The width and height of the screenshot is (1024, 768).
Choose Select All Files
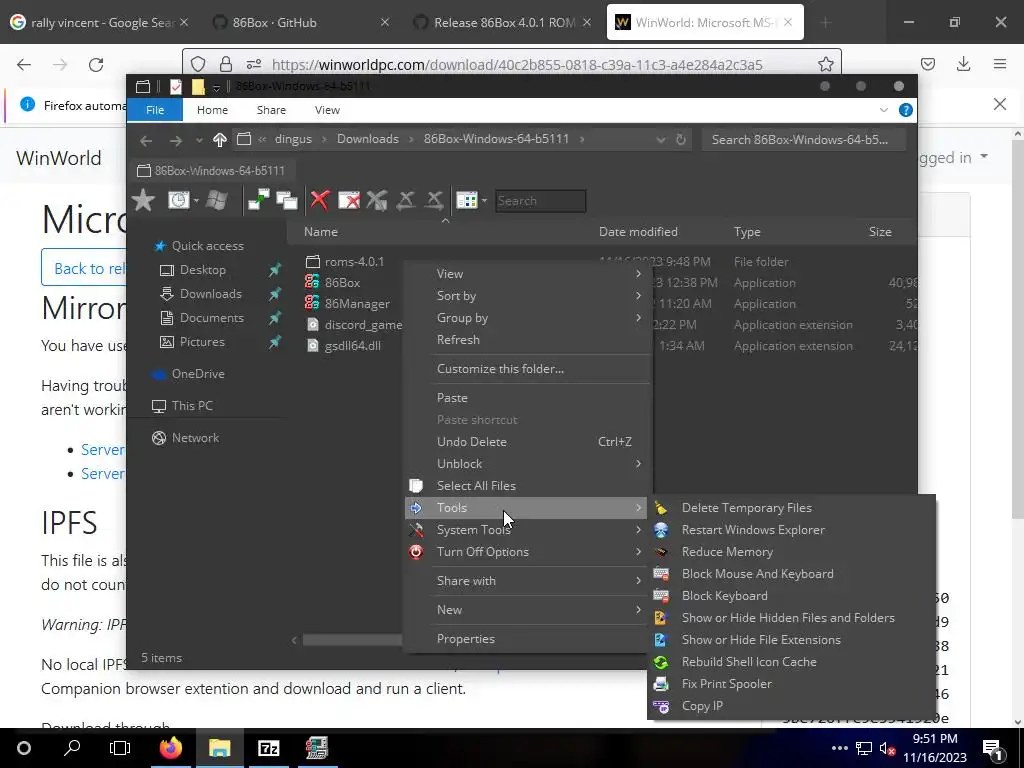(x=526, y=485)
